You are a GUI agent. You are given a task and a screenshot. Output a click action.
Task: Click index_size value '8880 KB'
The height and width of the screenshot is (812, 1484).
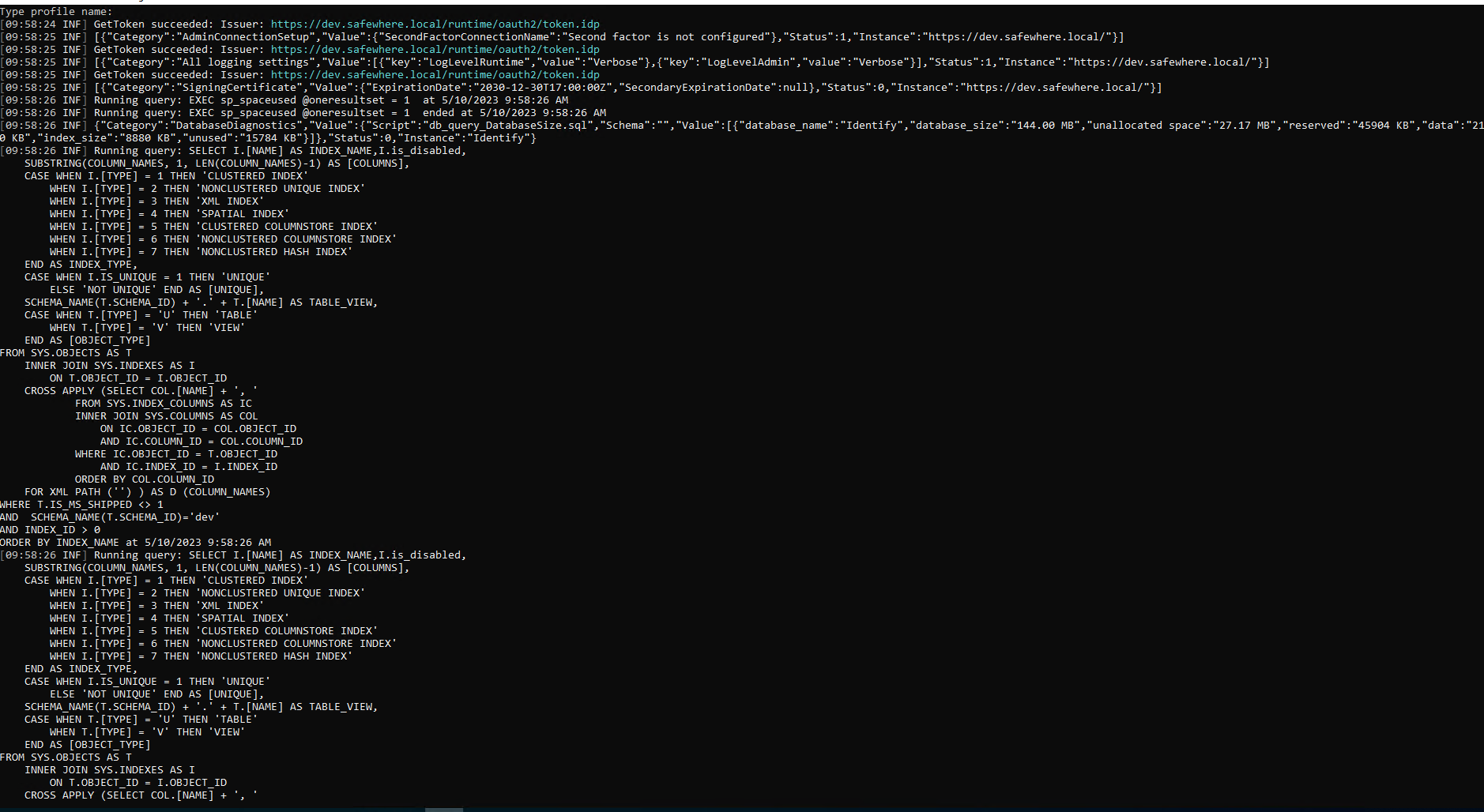[x=149, y=138]
